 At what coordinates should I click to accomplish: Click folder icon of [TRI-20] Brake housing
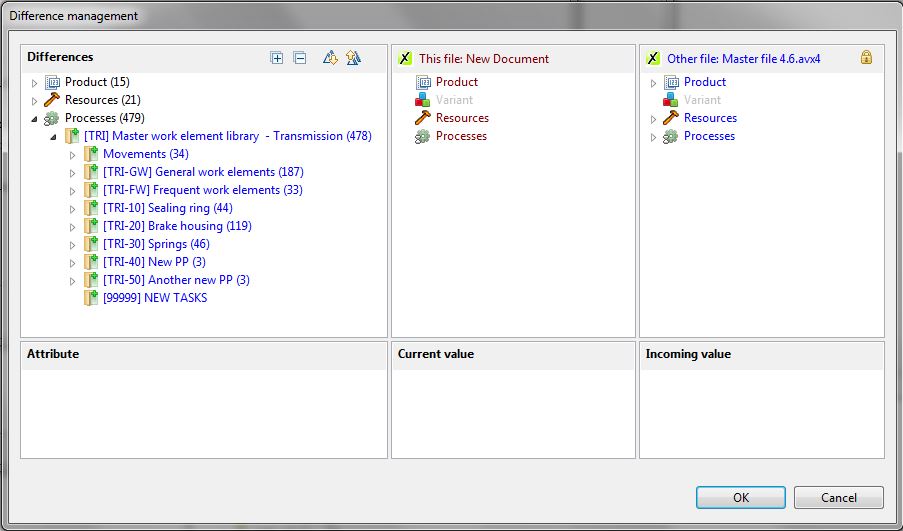[91, 226]
